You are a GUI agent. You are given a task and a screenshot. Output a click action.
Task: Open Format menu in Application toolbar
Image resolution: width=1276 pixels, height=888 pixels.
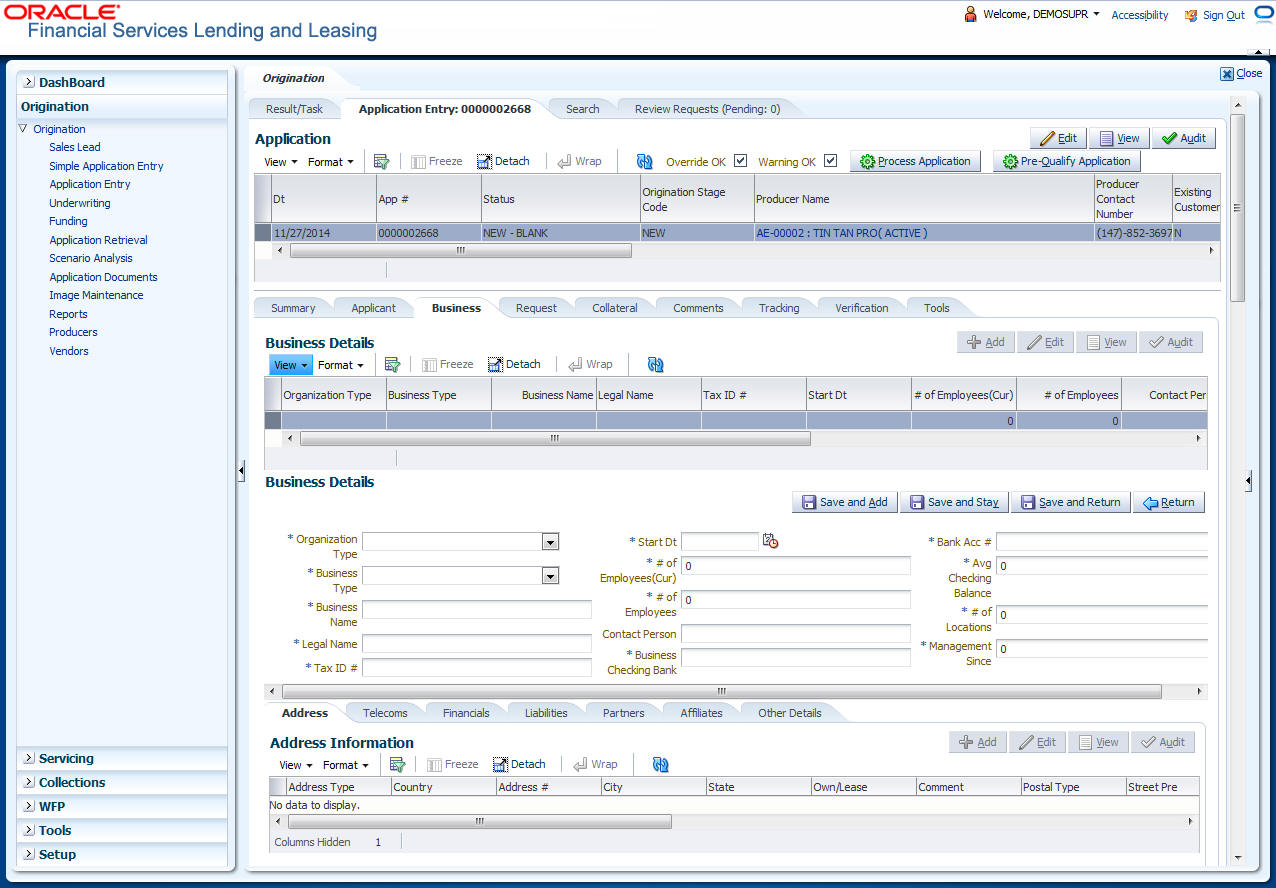click(330, 161)
